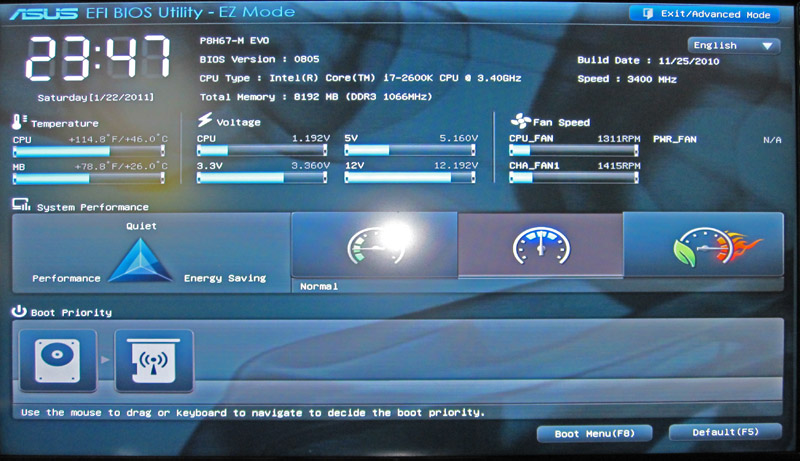Click the 12V voltage bar
This screenshot has width=800, height=461.
(x=410, y=177)
